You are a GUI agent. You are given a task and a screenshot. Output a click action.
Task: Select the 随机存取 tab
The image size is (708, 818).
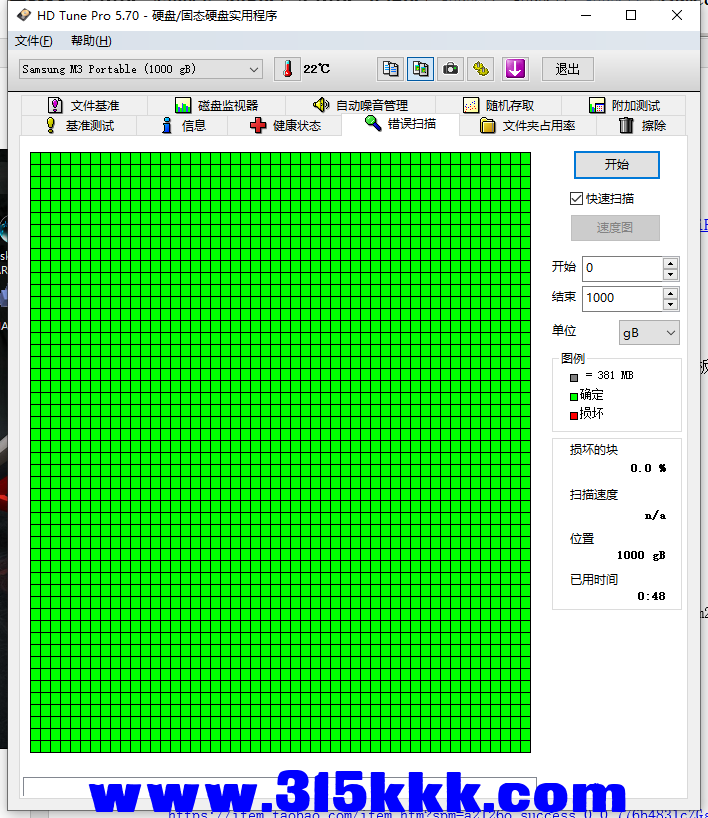[499, 105]
